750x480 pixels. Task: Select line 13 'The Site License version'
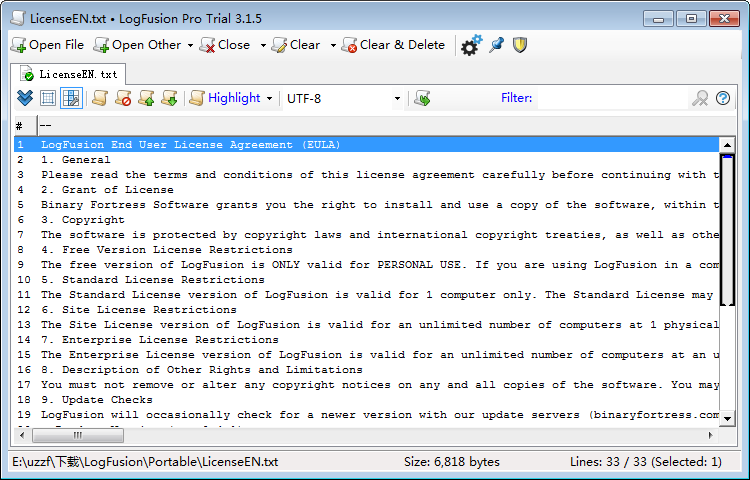pos(366,325)
